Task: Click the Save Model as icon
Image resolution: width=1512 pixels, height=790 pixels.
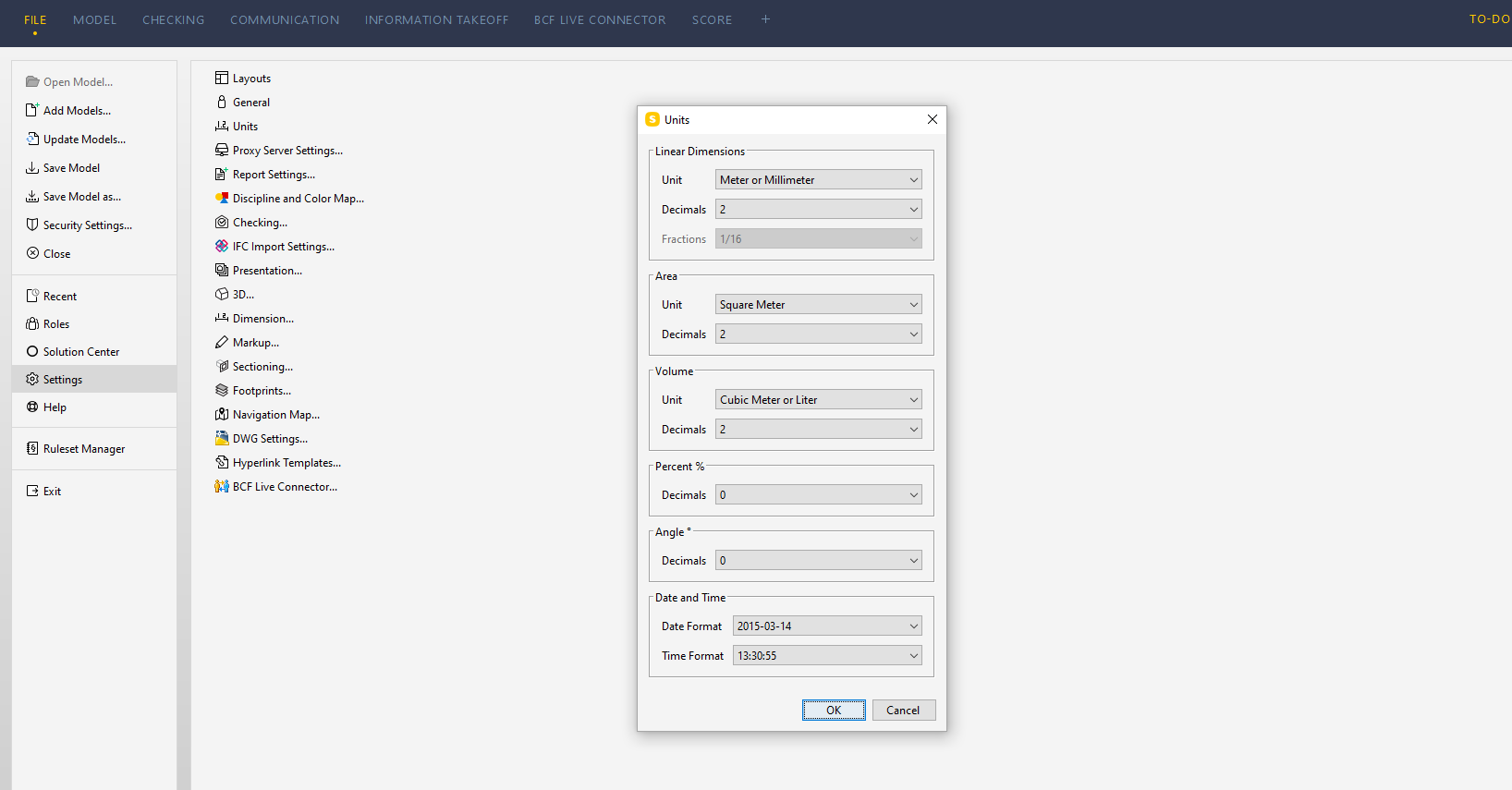Action: pos(32,196)
